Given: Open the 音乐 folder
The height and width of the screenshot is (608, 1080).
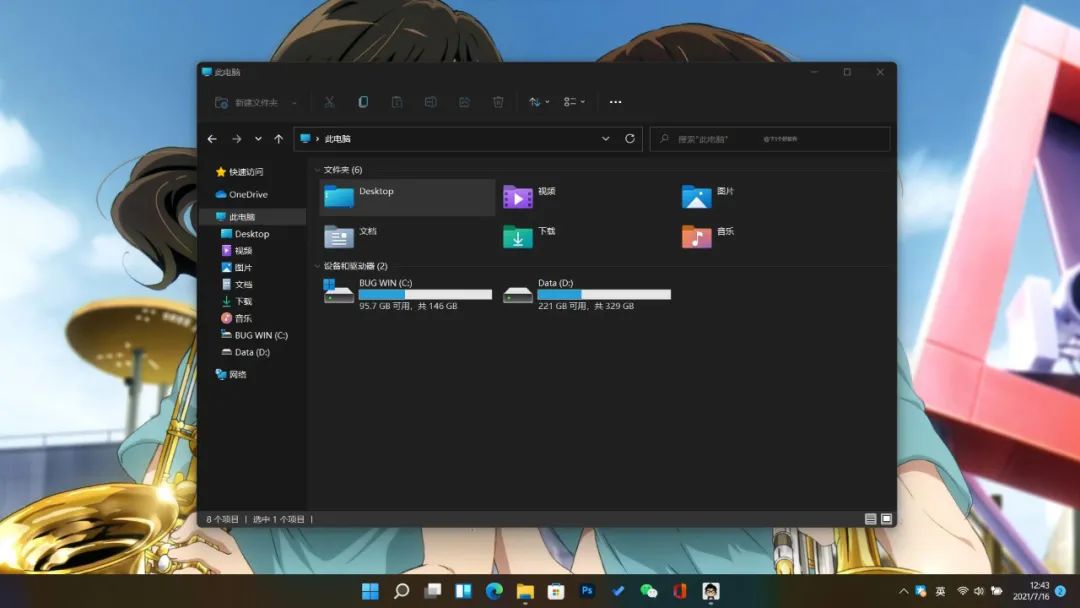Looking at the screenshot, I should (x=709, y=236).
